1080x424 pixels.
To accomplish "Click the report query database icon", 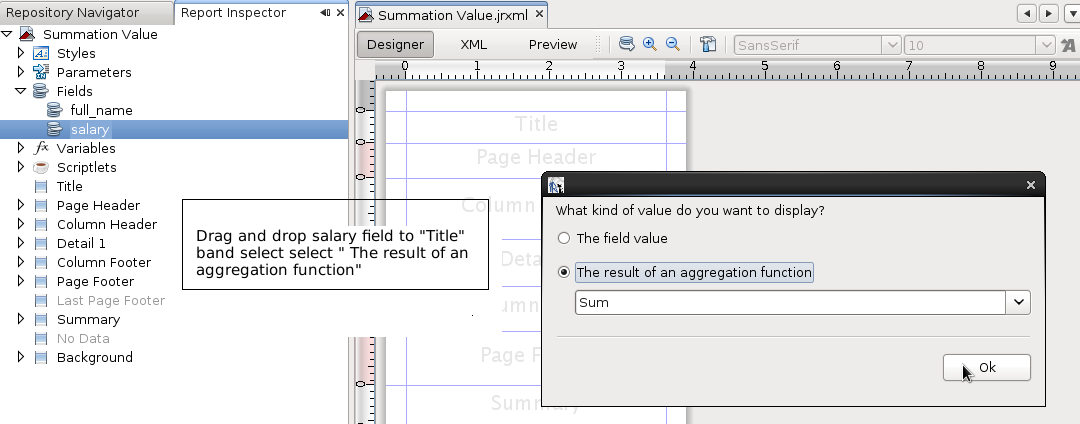I will (627, 44).
